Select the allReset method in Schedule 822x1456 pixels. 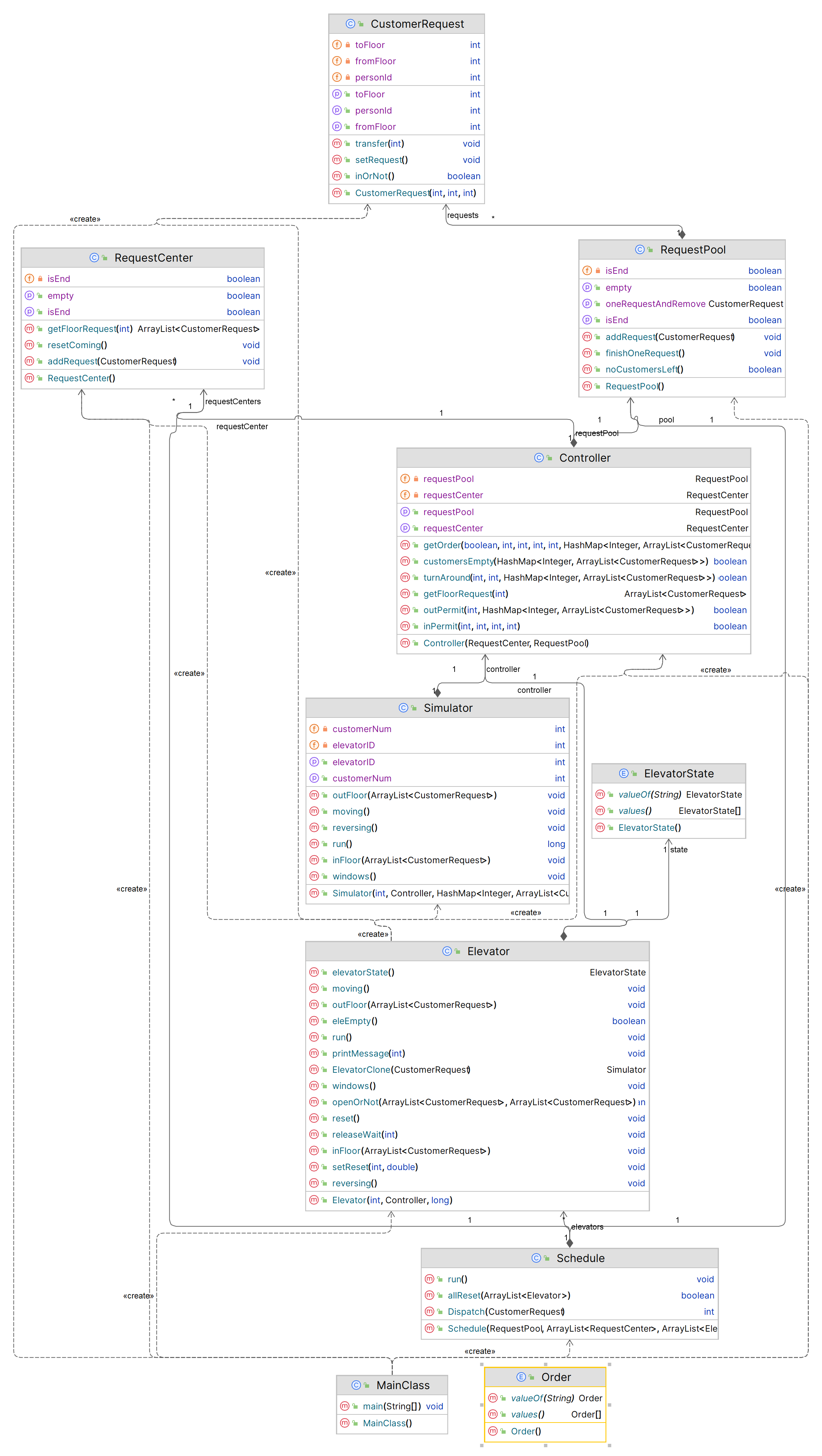[x=569, y=1295]
